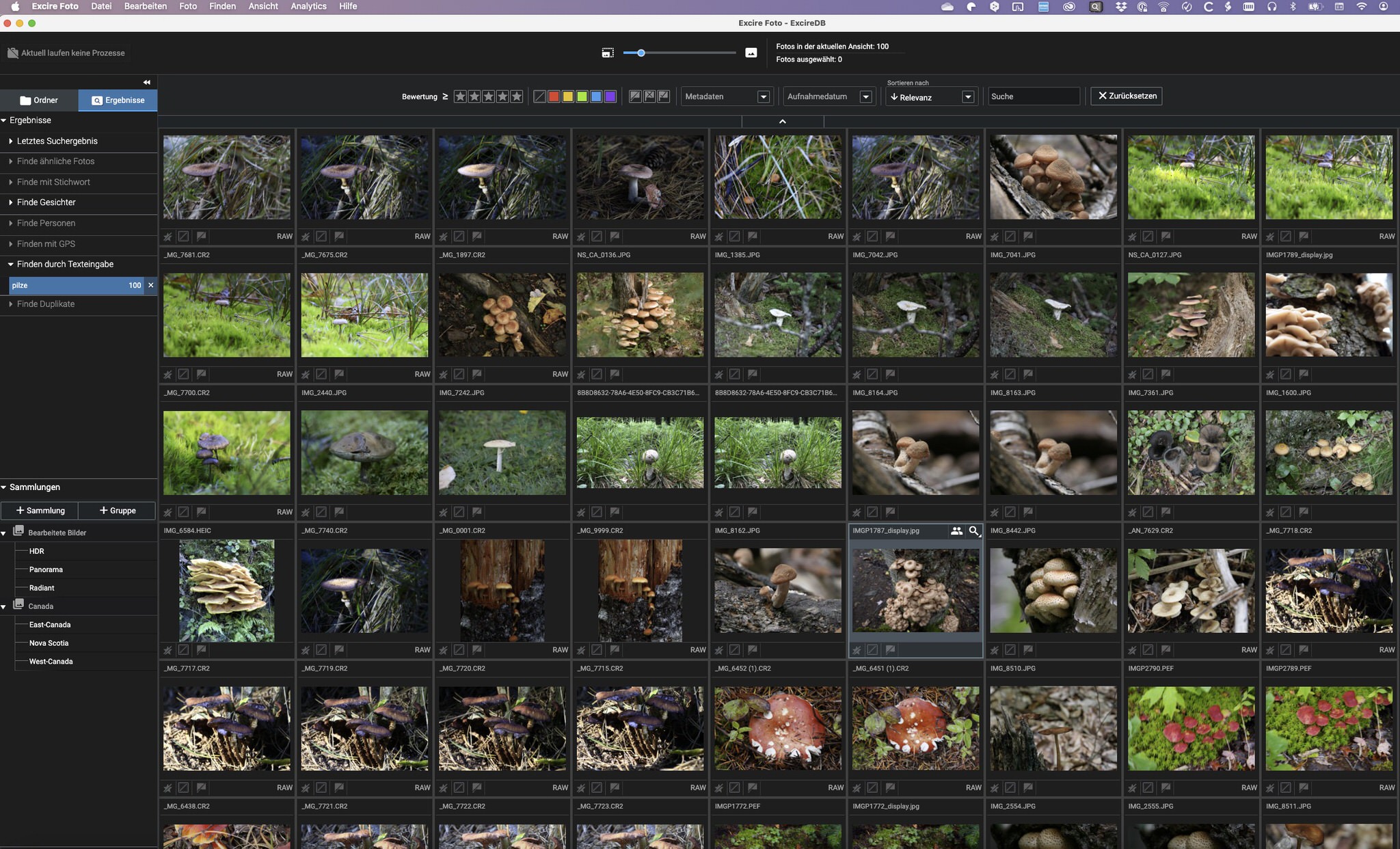Click rating star icon under IMG_8442.JPG thumbnail
The height and width of the screenshot is (849, 1400).
[995, 649]
